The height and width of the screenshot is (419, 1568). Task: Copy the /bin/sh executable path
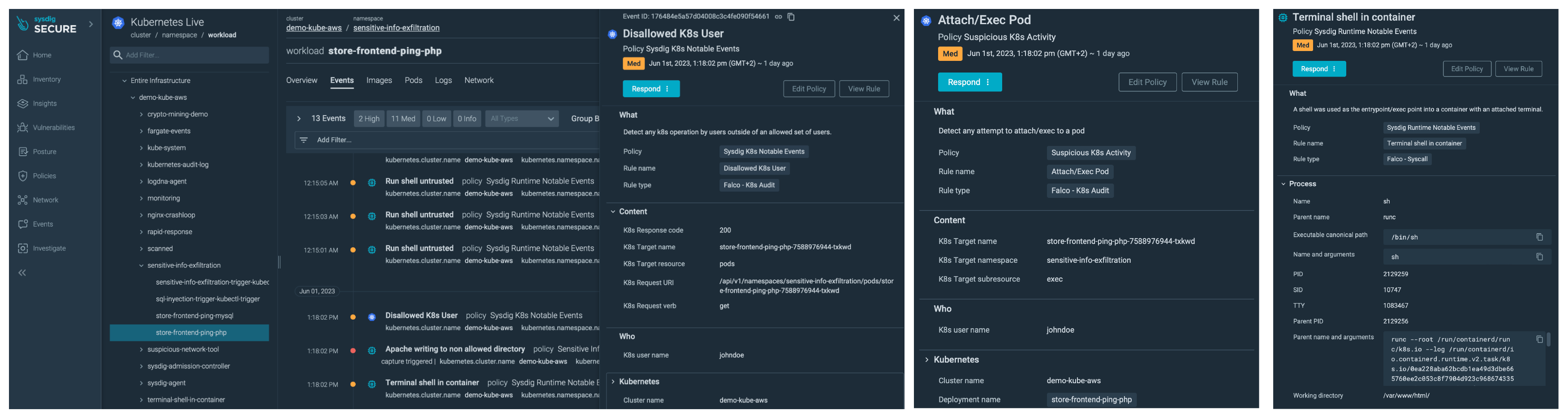click(x=1539, y=237)
